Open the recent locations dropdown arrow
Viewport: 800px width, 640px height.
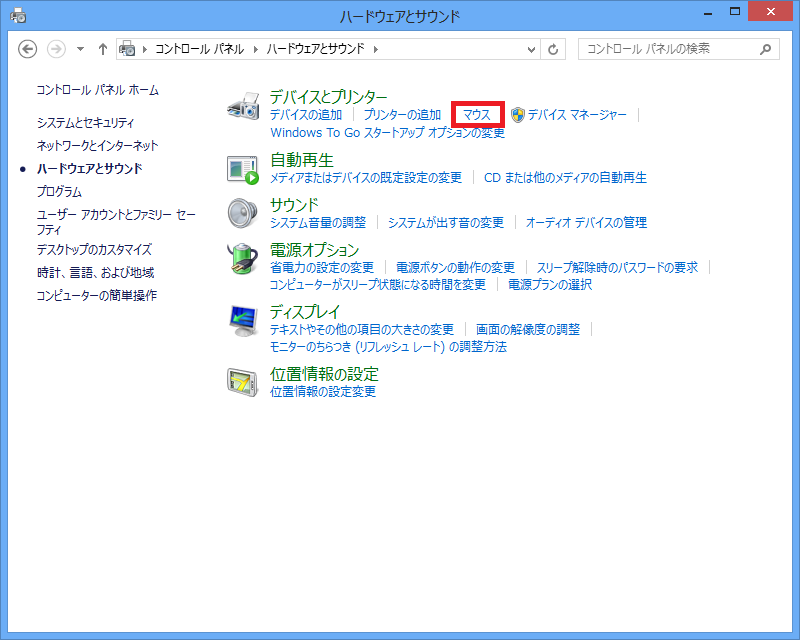point(80,49)
